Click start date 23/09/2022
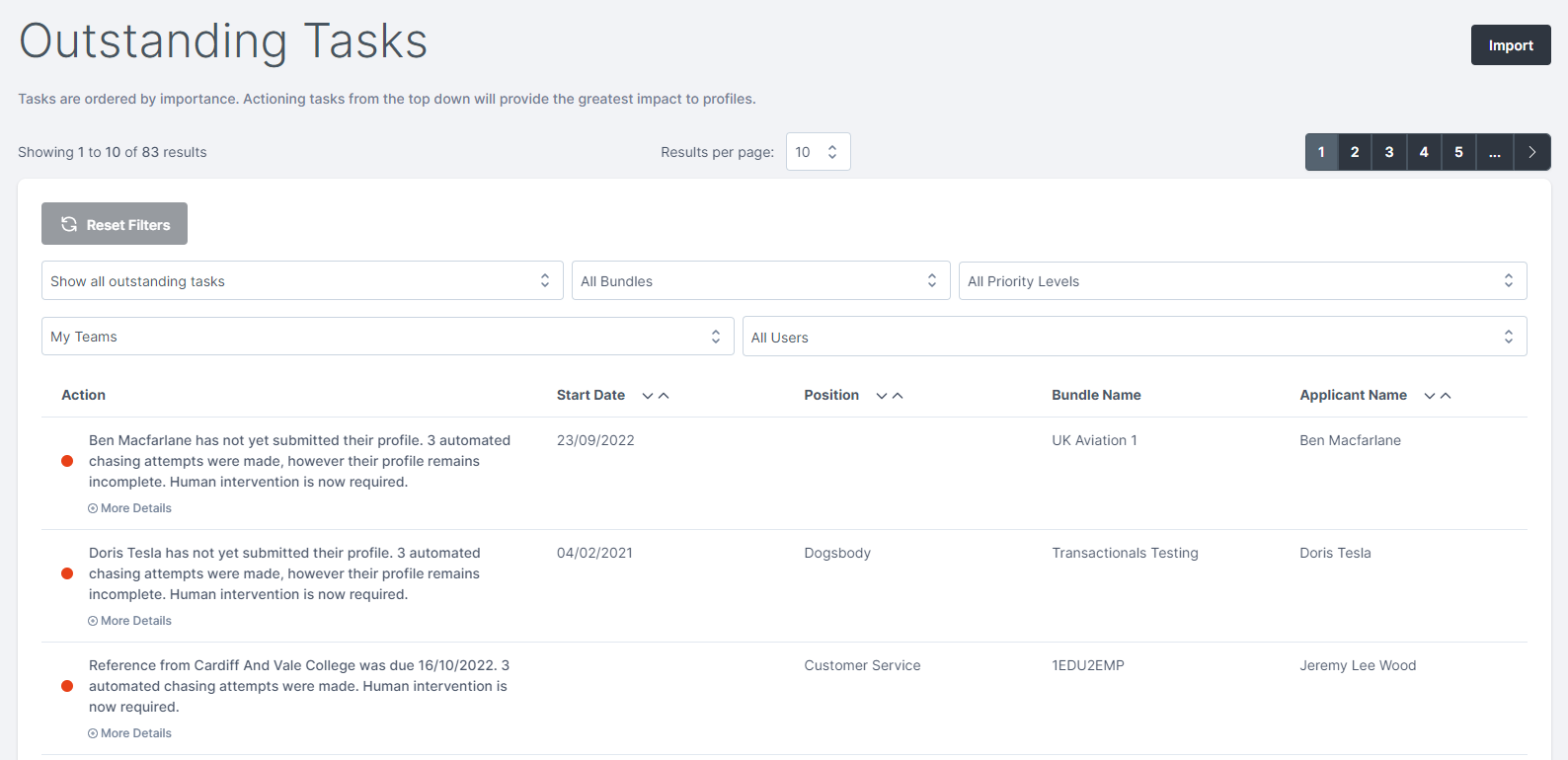This screenshot has width=1568, height=760. coord(595,440)
